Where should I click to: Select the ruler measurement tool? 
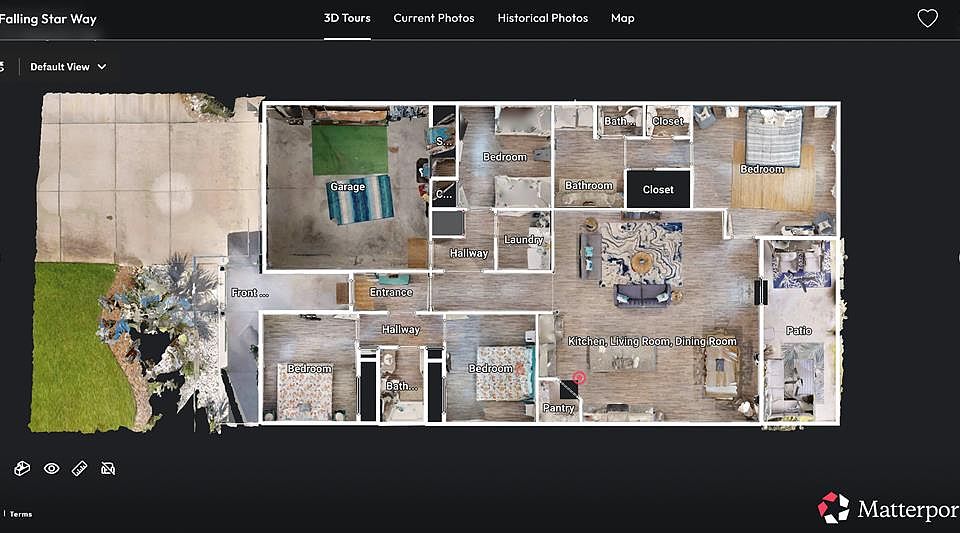(x=80, y=468)
